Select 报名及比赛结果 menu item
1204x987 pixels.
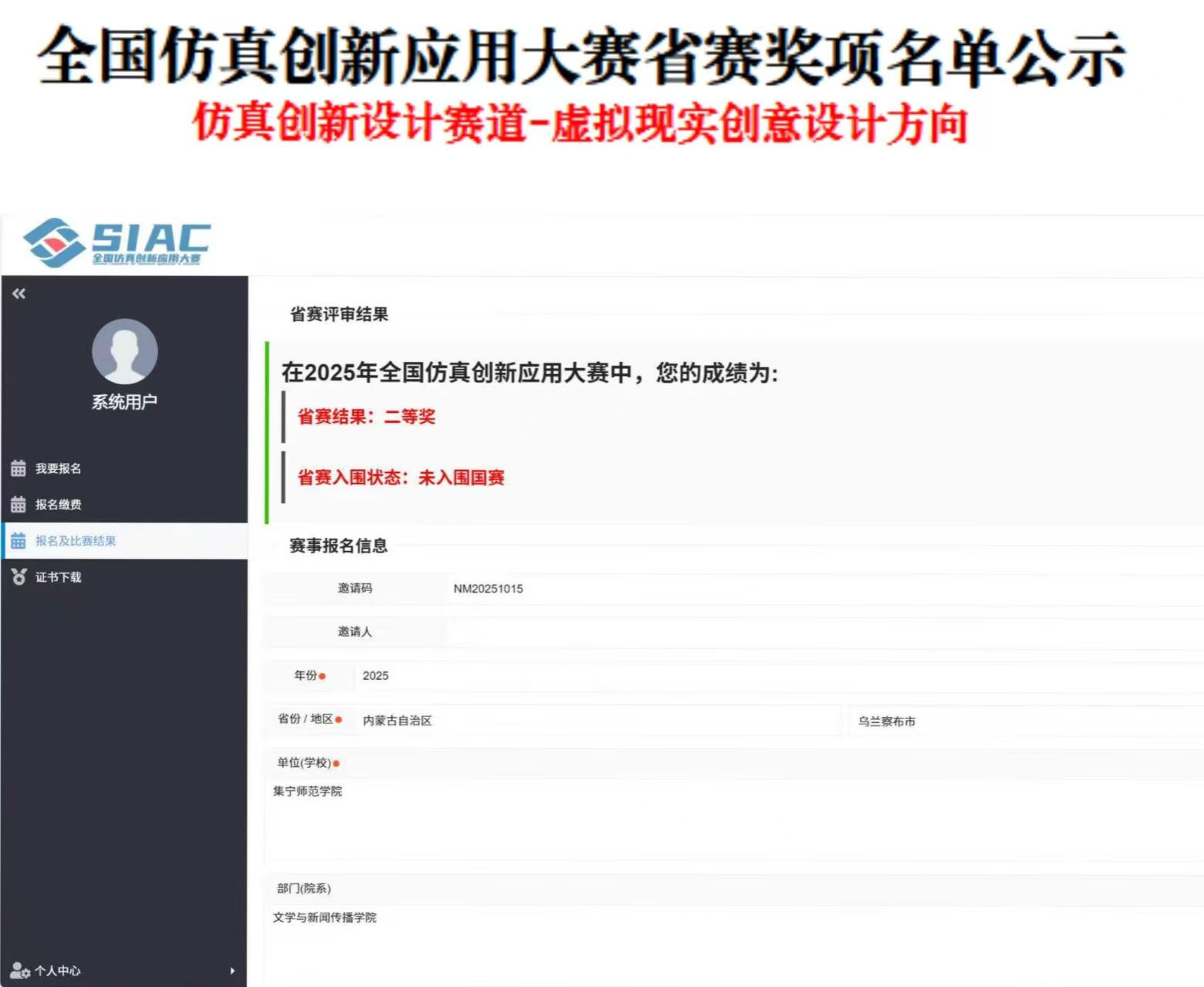point(76,541)
